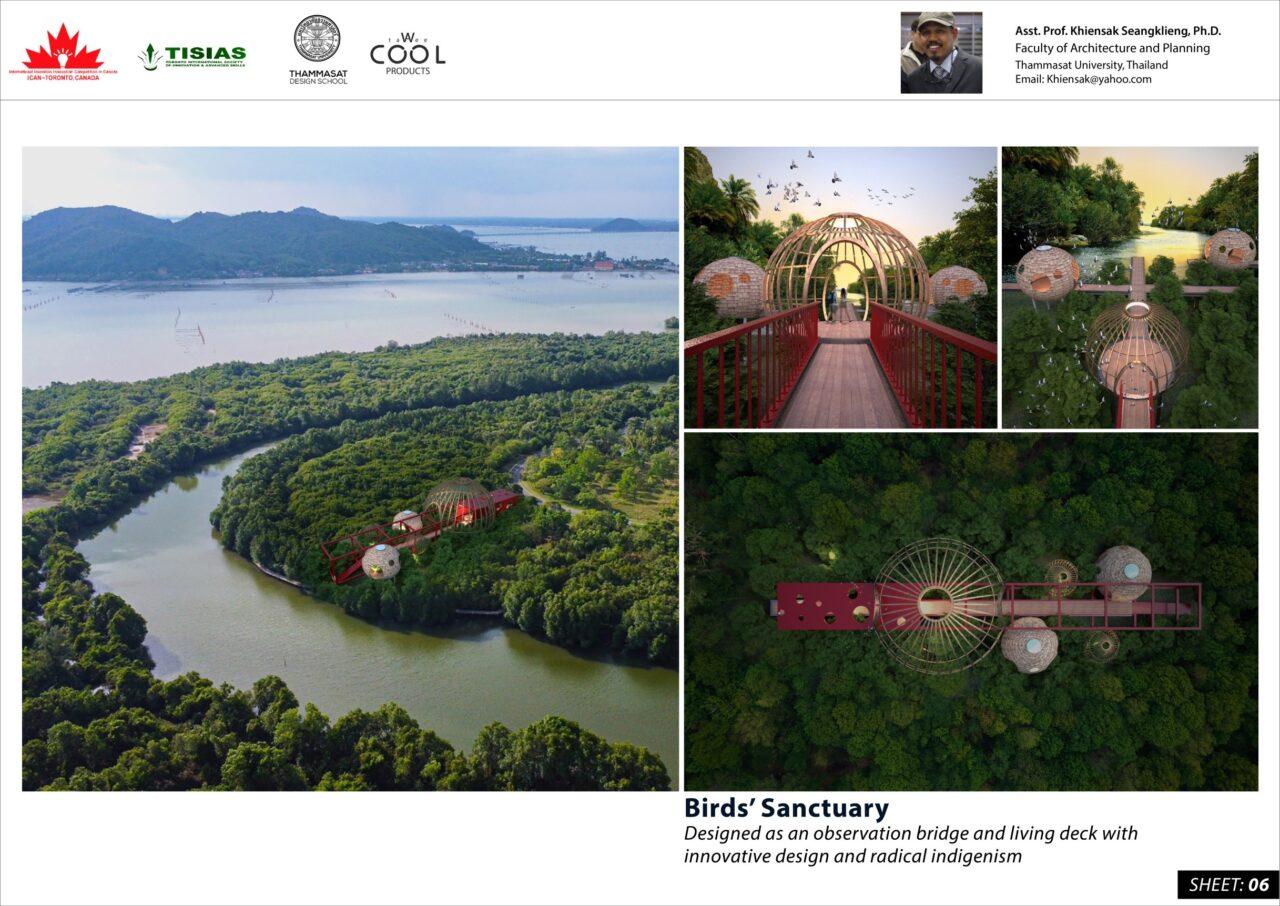Click the Khiensak@yahoo.com email address
Image resolution: width=1280 pixels, height=906 pixels.
pyautogui.click(x=1099, y=80)
